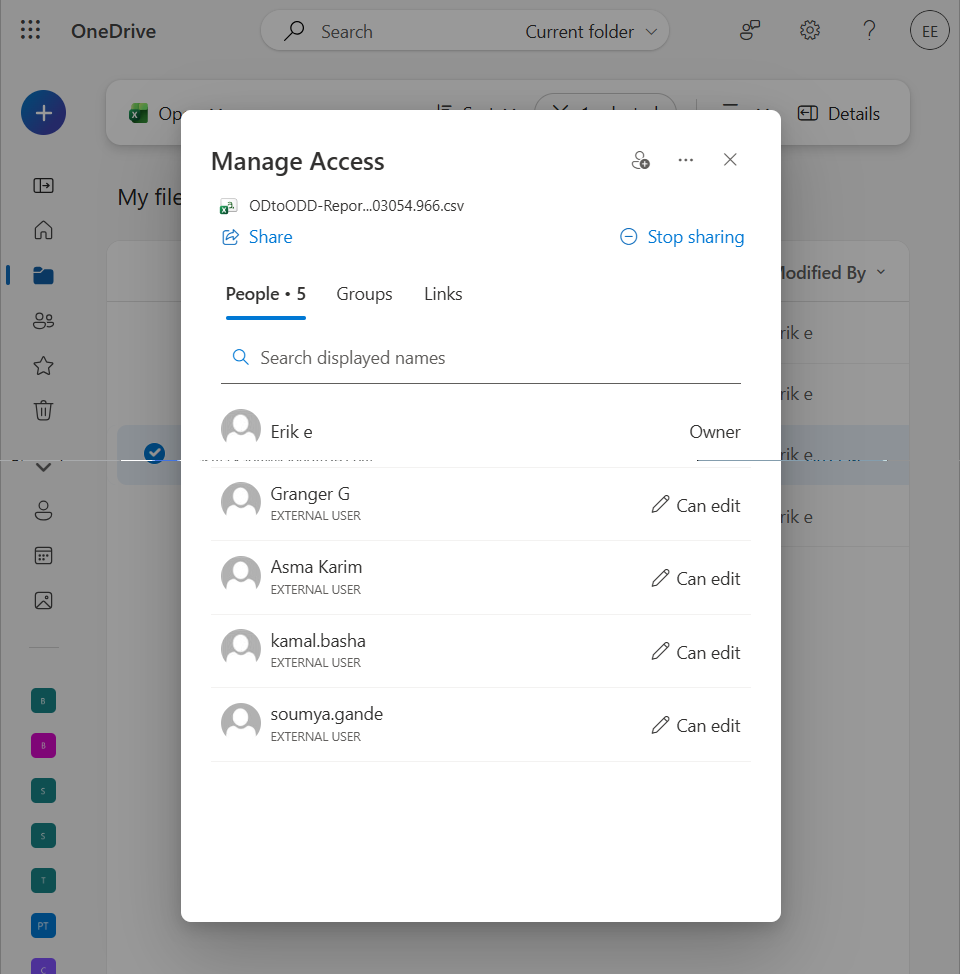Open the Recycle bin icon

[x=43, y=410]
